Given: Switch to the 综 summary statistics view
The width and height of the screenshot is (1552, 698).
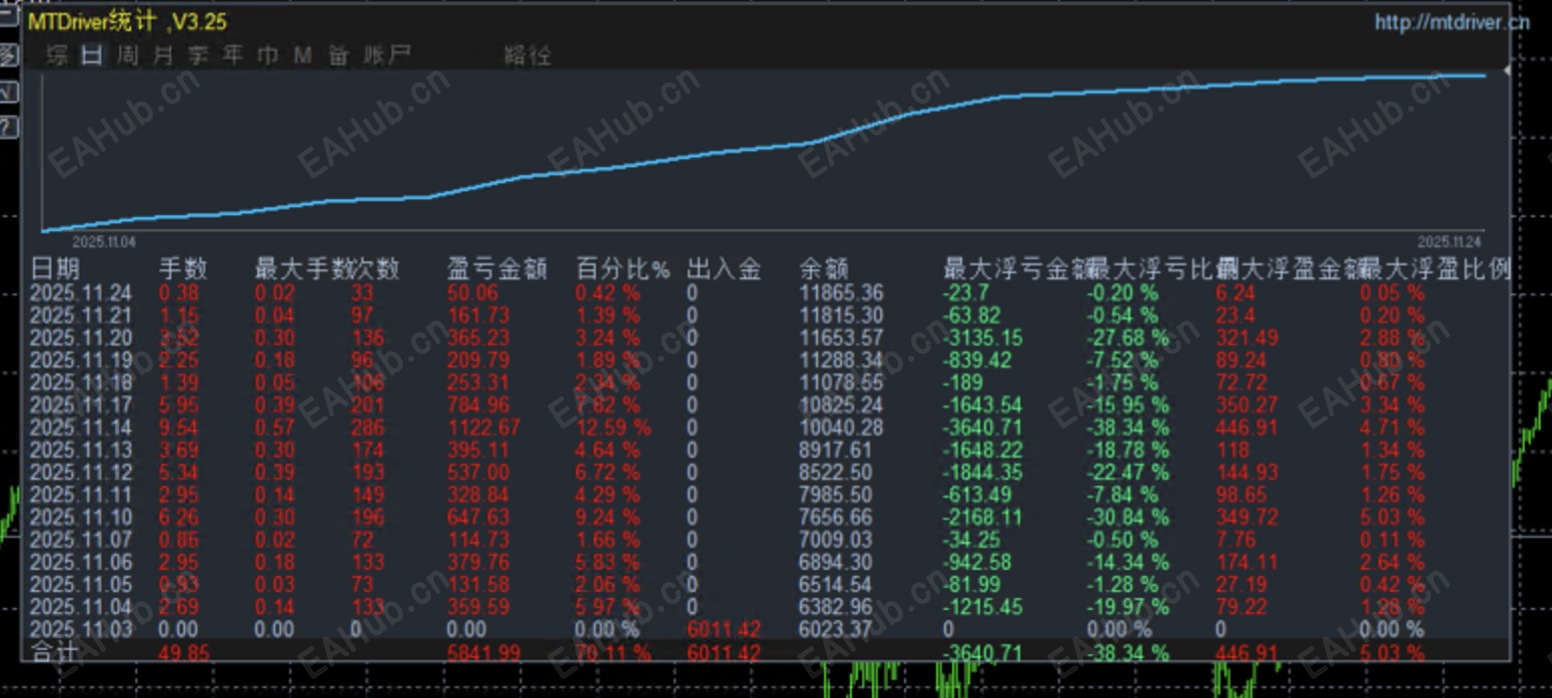Looking at the screenshot, I should [x=57, y=56].
